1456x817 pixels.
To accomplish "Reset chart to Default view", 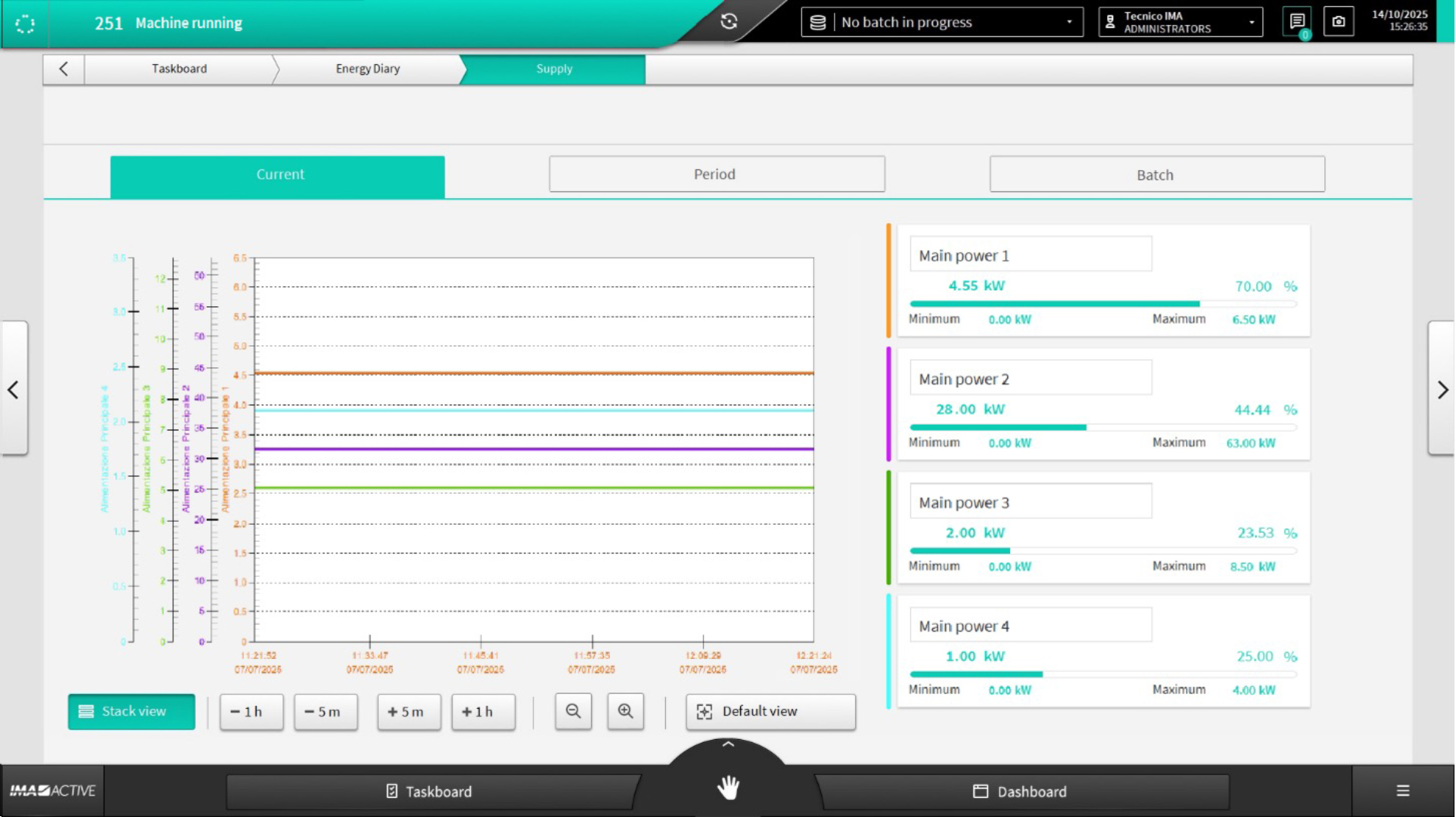I will (770, 711).
